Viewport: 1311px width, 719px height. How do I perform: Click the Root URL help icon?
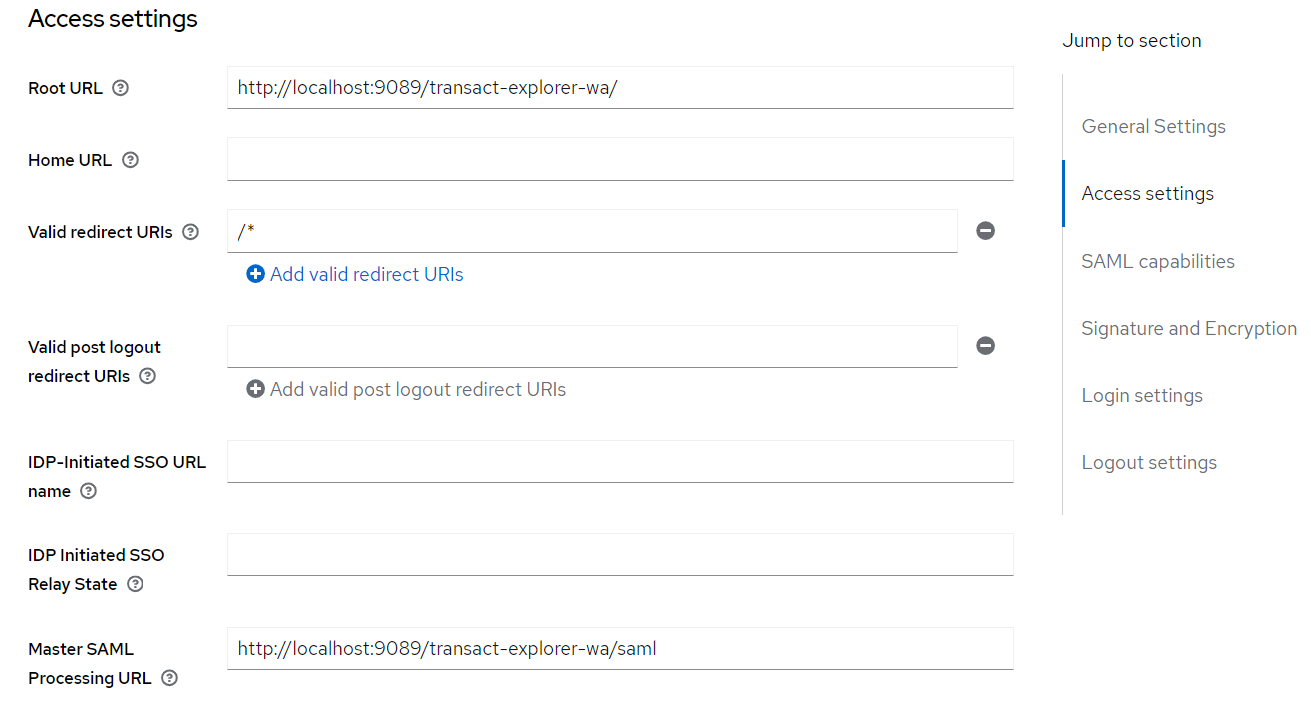pos(121,88)
